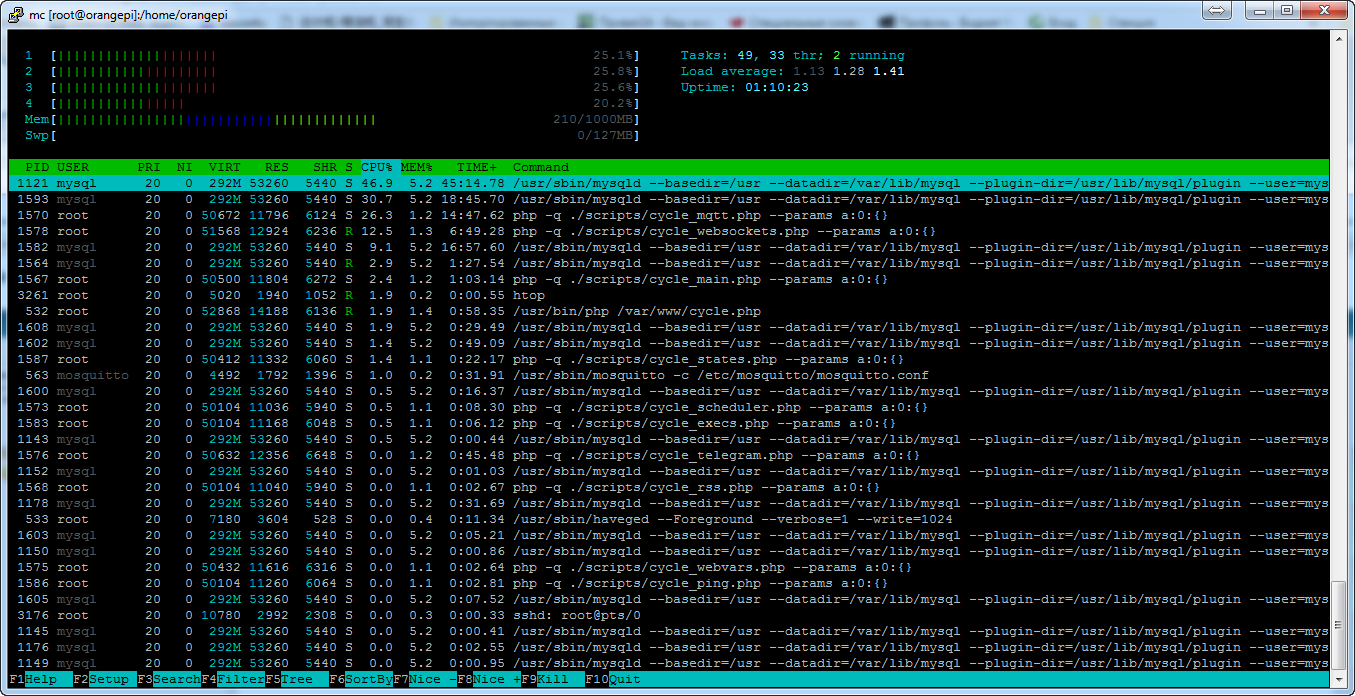The image size is (1355, 696).
Task: Select the cycle_scheduler.php process row
Action: point(669,407)
